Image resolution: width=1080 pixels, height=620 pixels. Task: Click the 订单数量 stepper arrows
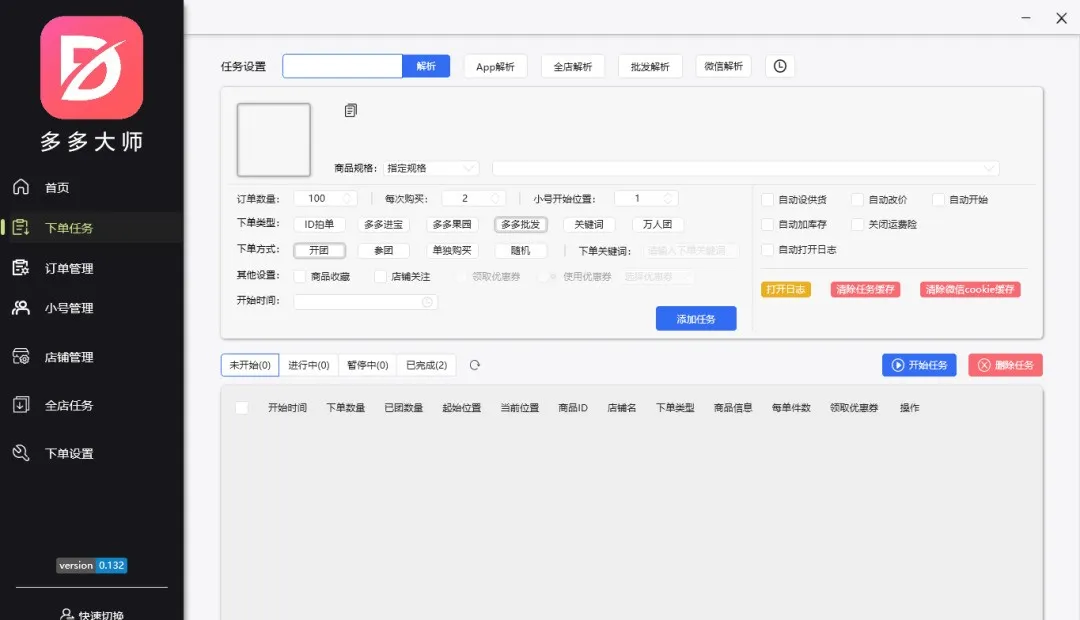pos(347,198)
